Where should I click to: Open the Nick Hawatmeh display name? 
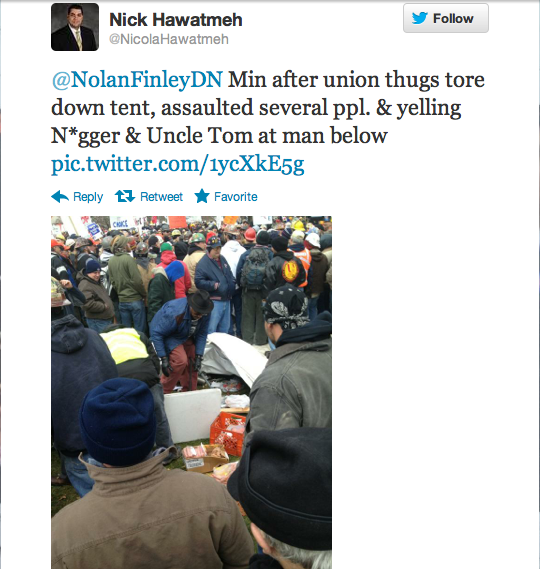pos(176,20)
